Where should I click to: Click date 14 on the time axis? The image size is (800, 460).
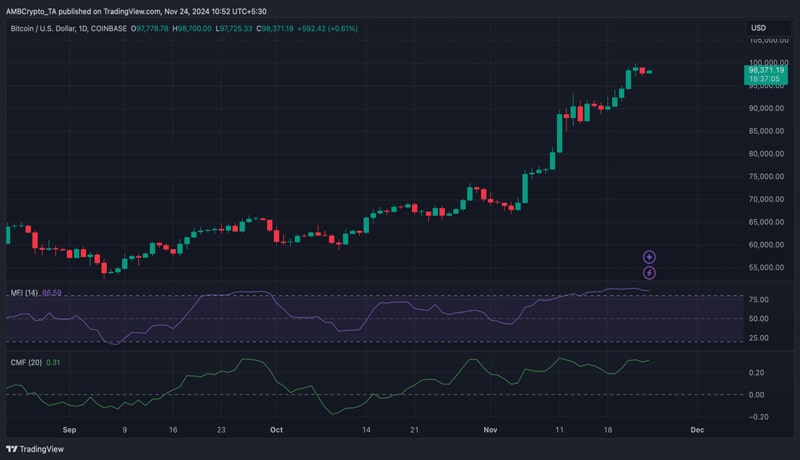pyautogui.click(x=366, y=430)
